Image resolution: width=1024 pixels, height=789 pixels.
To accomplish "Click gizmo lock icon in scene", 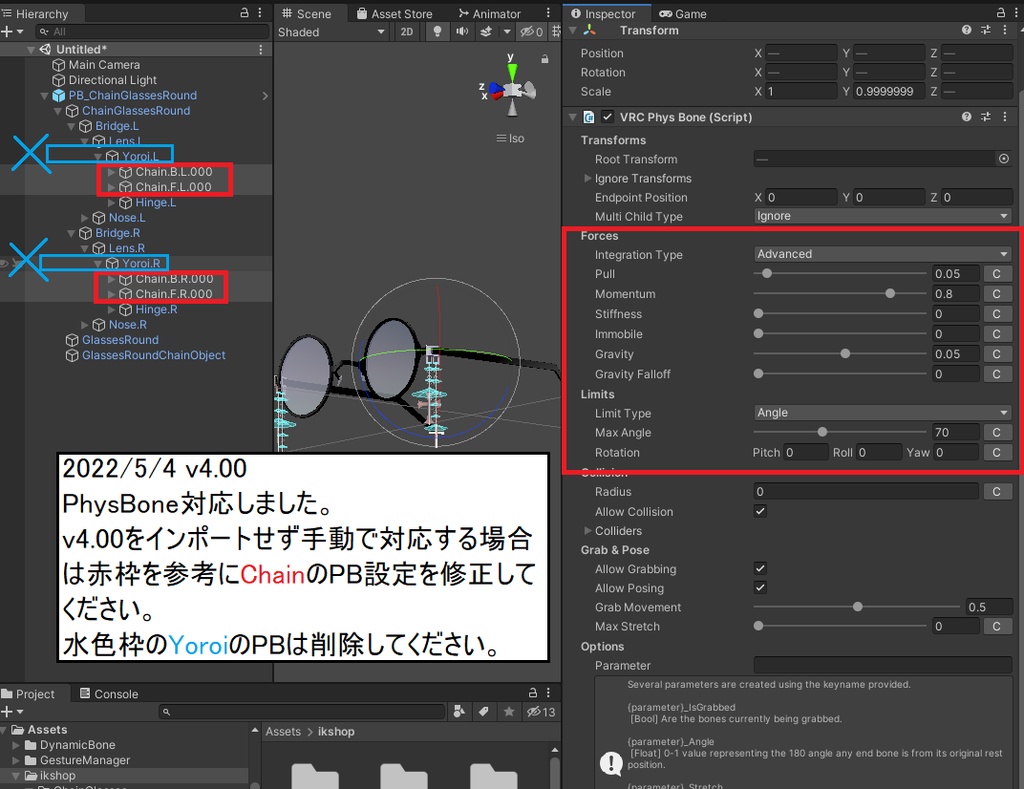I will tap(545, 59).
